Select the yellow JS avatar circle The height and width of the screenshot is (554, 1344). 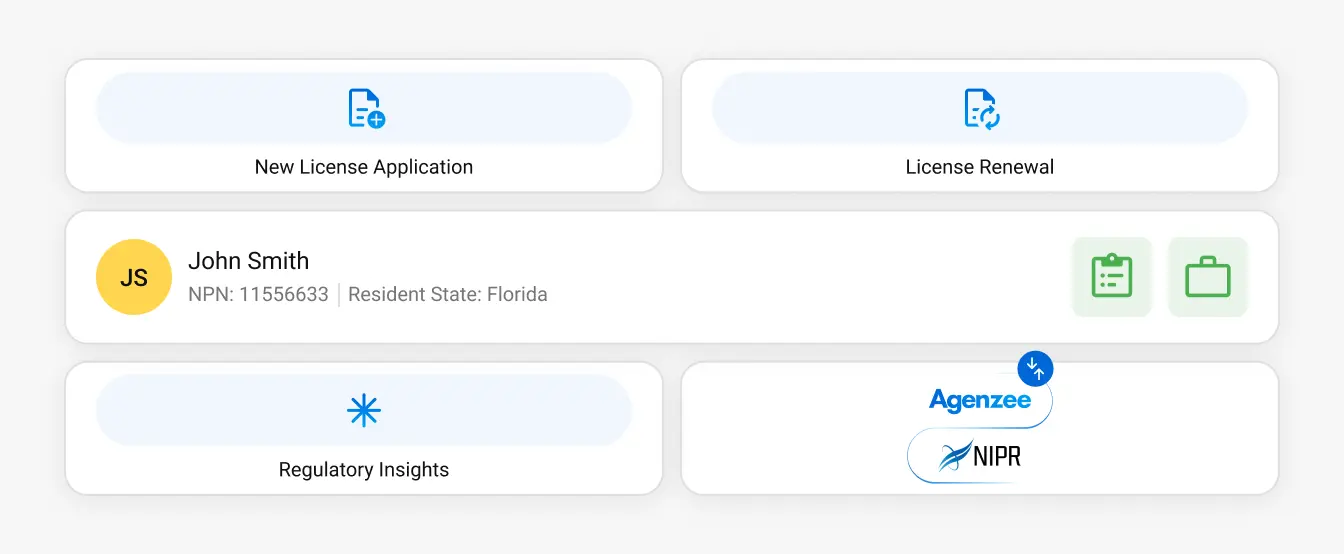[x=134, y=277]
